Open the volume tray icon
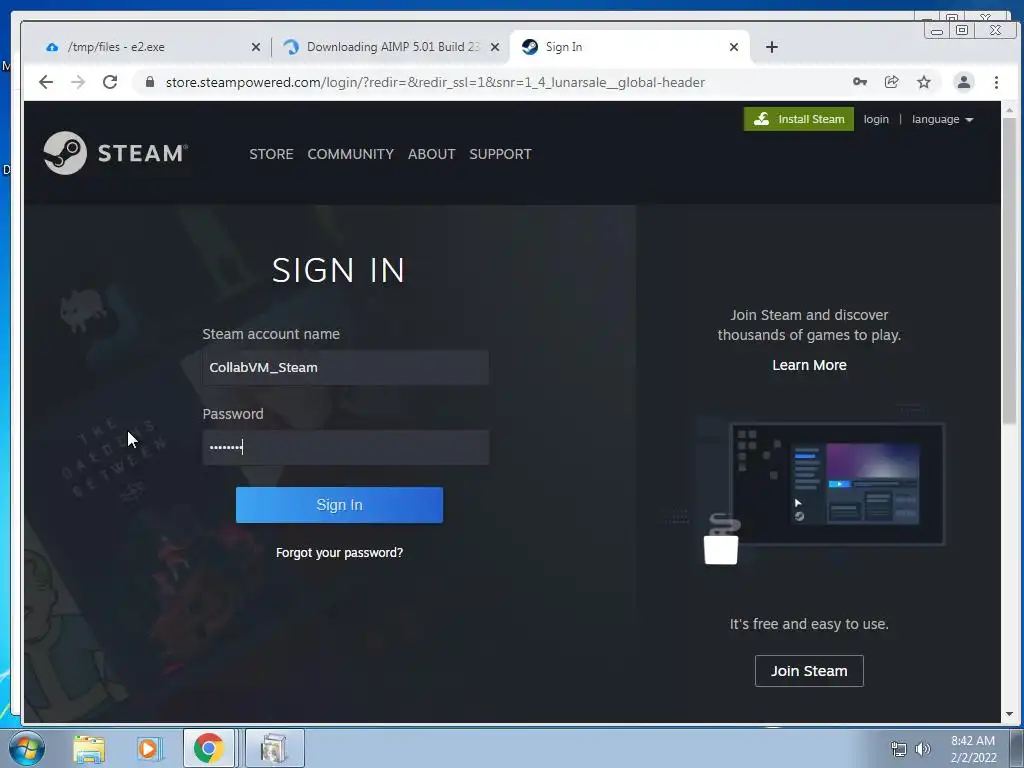Screen dimensions: 1024x768 pyautogui.click(x=923, y=749)
